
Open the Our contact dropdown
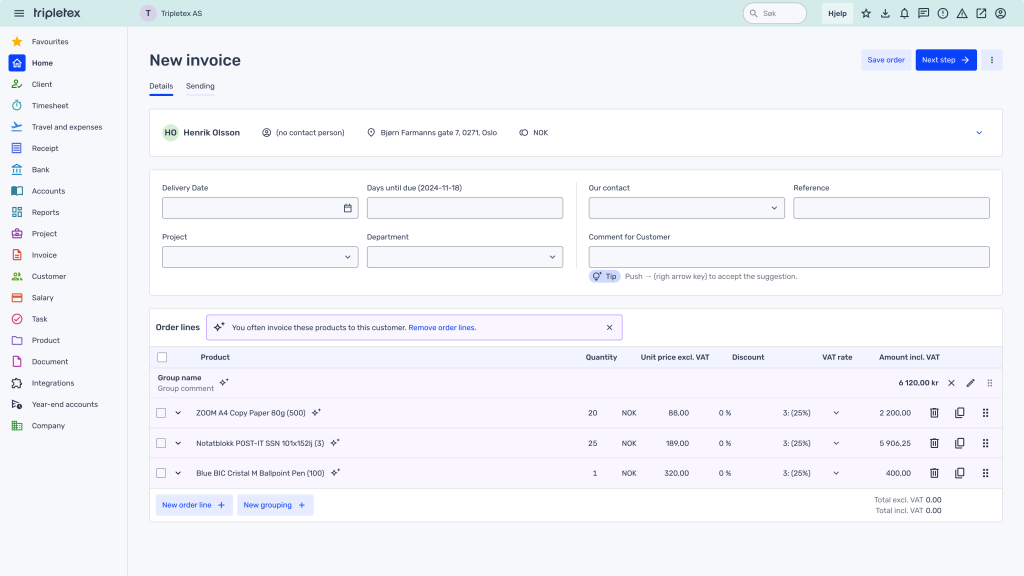(686, 208)
